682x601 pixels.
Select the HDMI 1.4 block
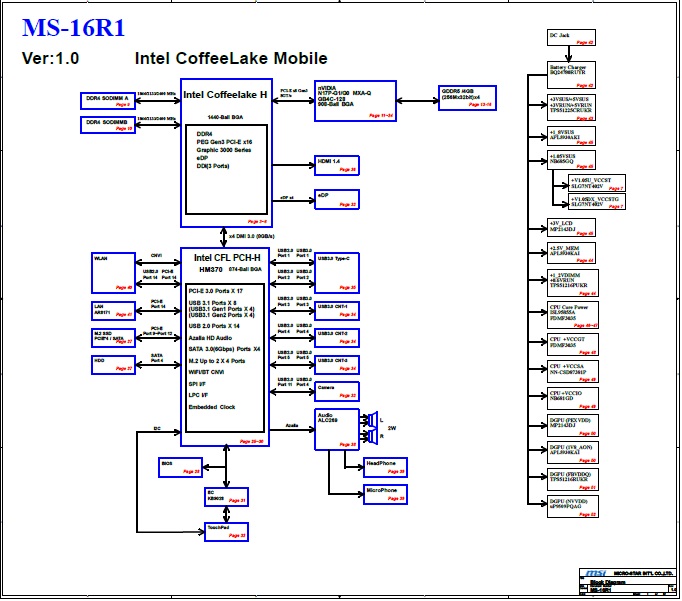(337, 165)
